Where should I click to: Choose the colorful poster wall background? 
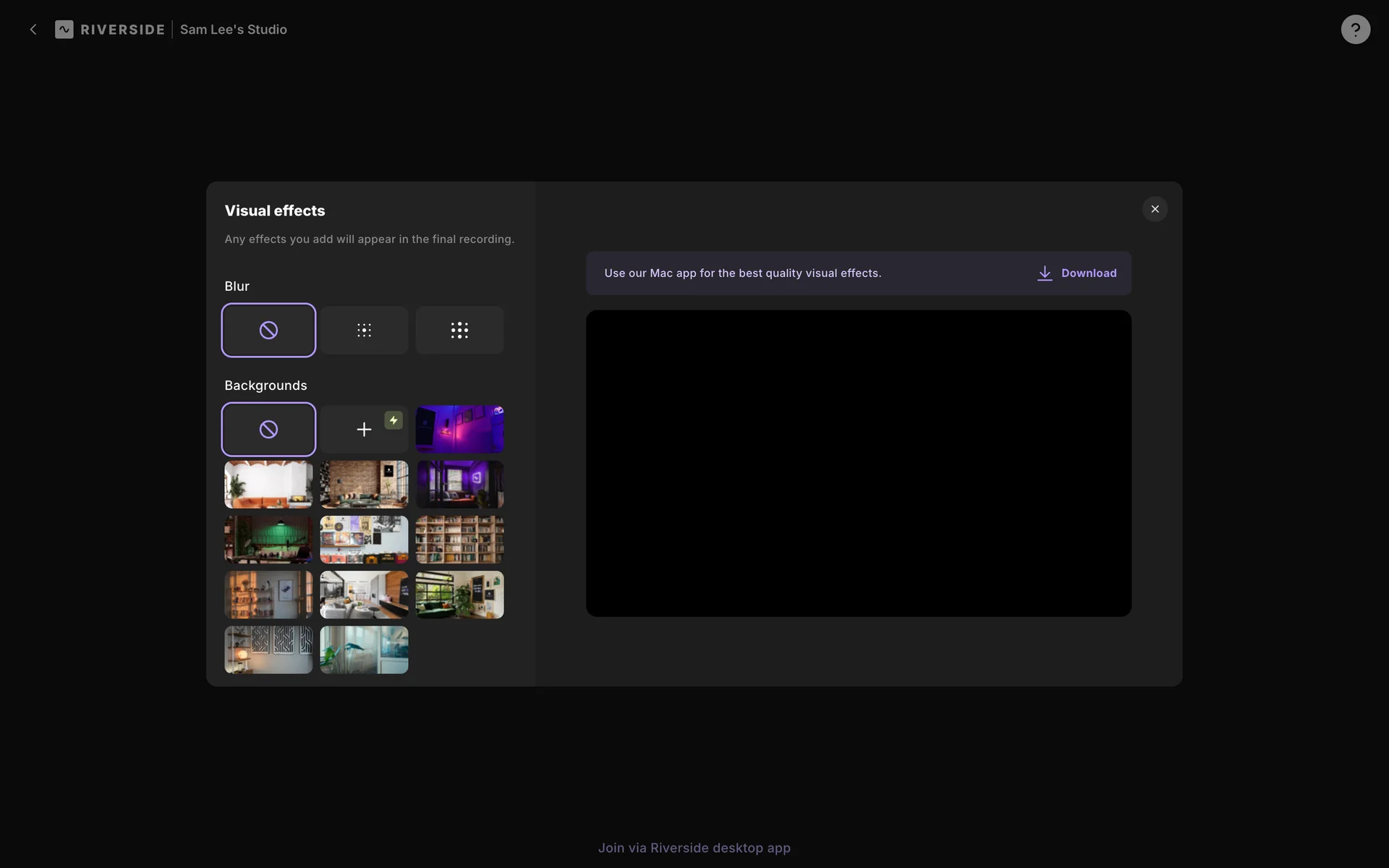364,540
